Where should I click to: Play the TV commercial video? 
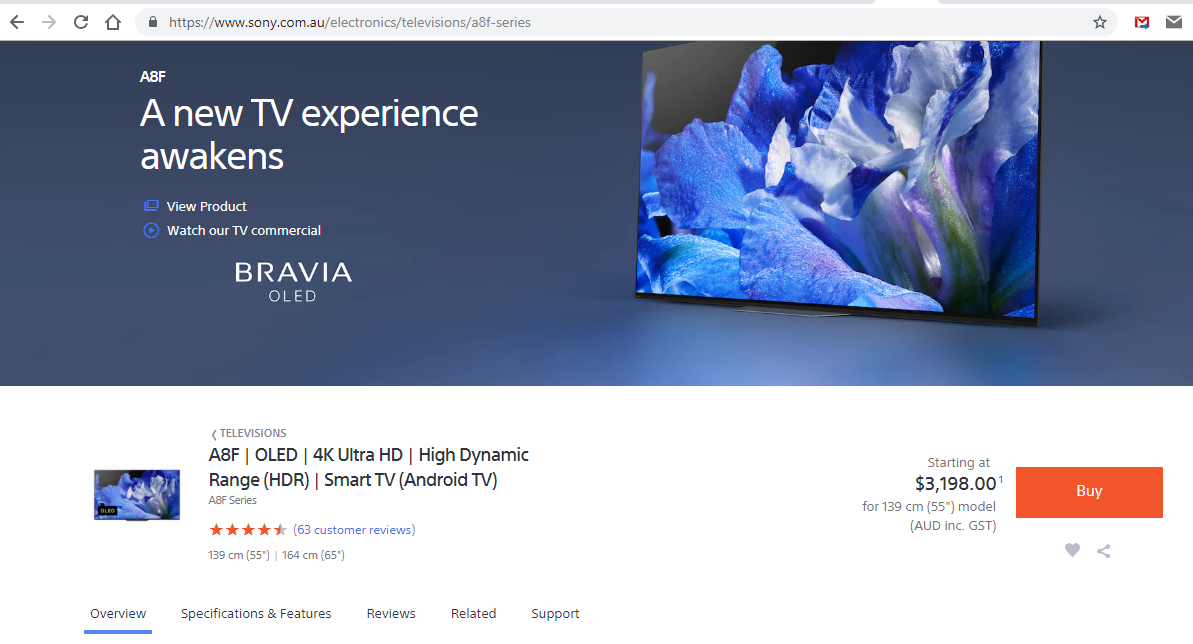pyautogui.click(x=243, y=230)
